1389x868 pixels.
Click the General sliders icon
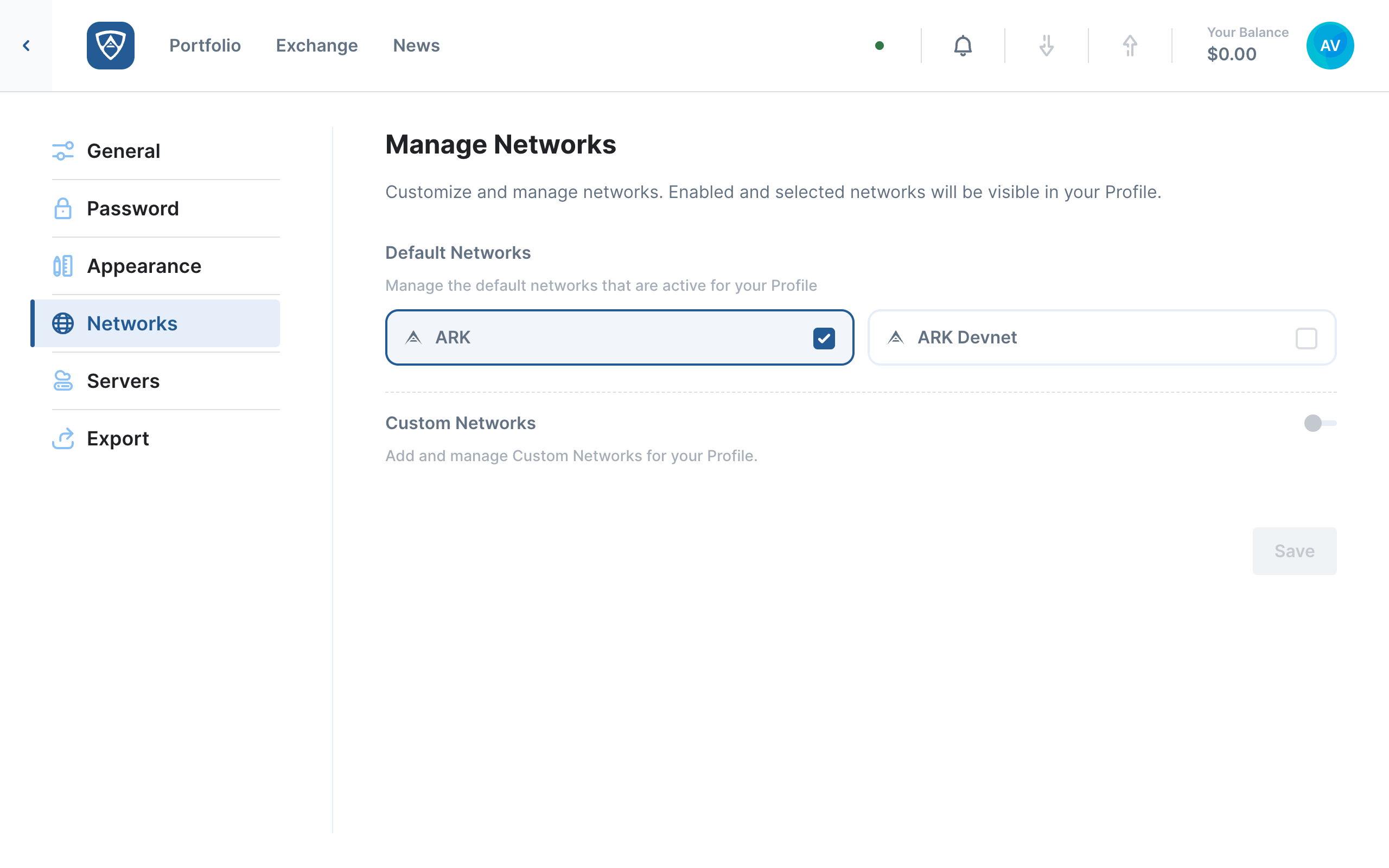[x=62, y=151]
